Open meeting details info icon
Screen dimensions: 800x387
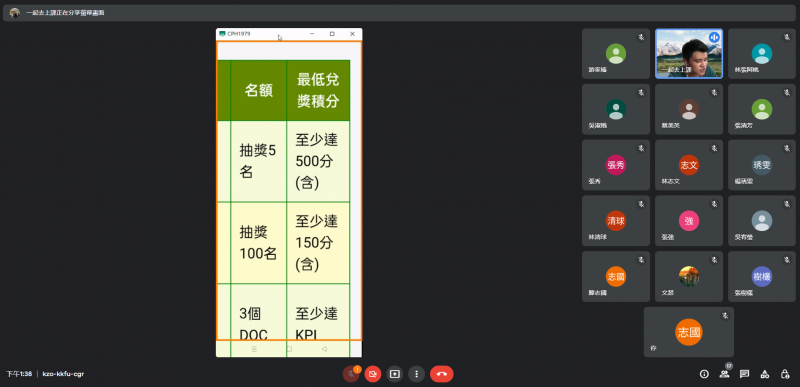pyautogui.click(x=704, y=374)
